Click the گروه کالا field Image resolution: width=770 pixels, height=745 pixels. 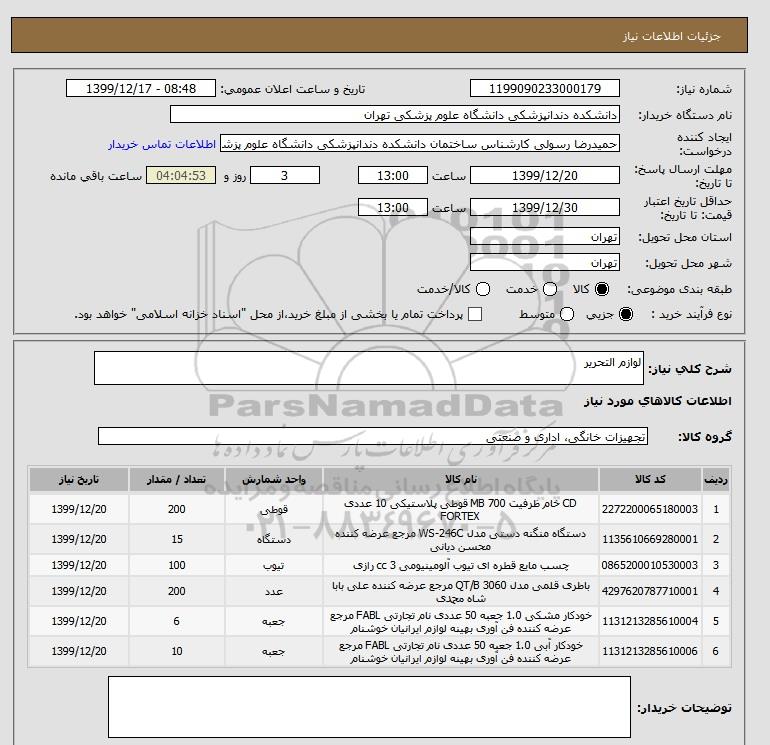point(373,436)
